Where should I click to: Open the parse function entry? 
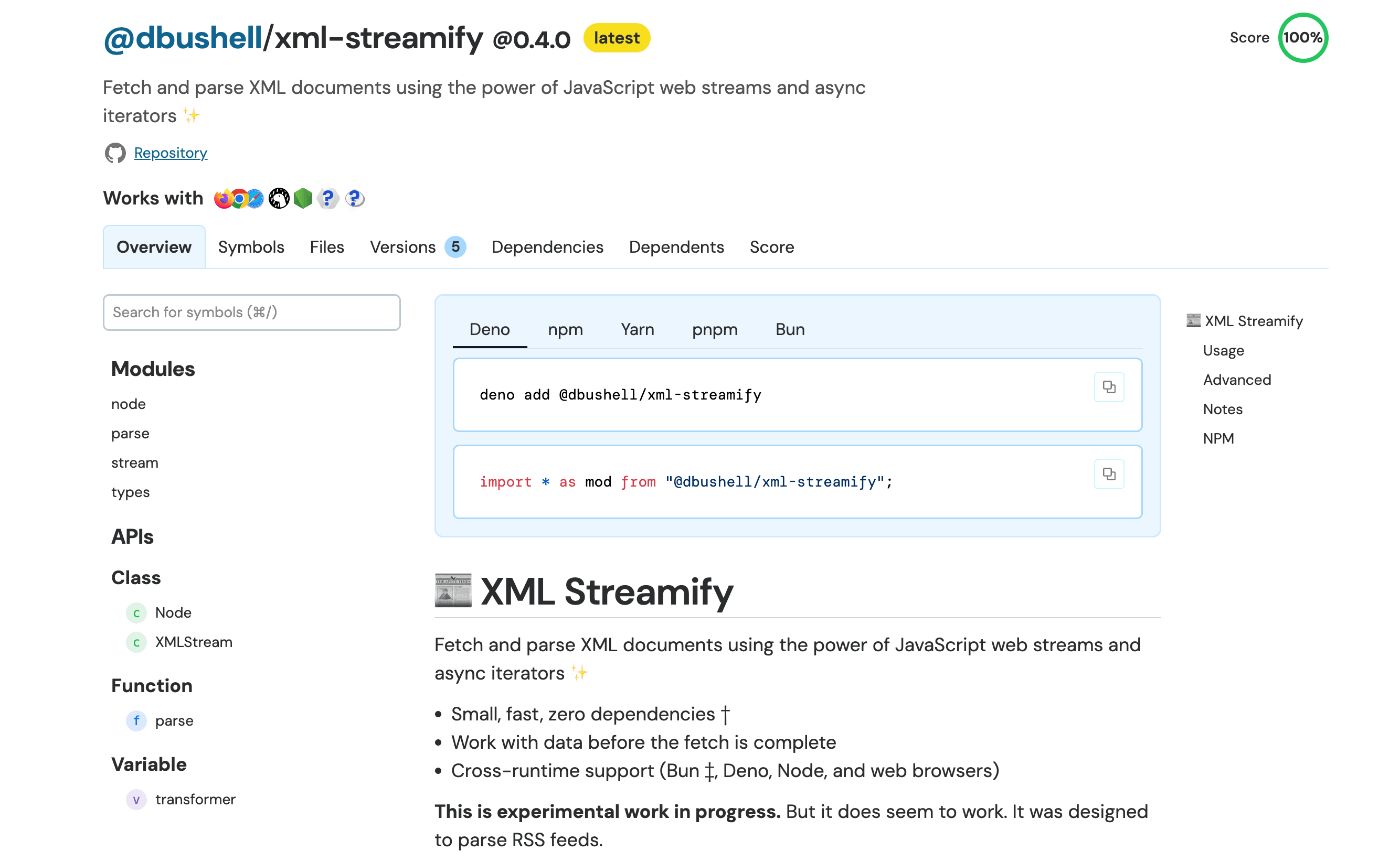(x=174, y=721)
